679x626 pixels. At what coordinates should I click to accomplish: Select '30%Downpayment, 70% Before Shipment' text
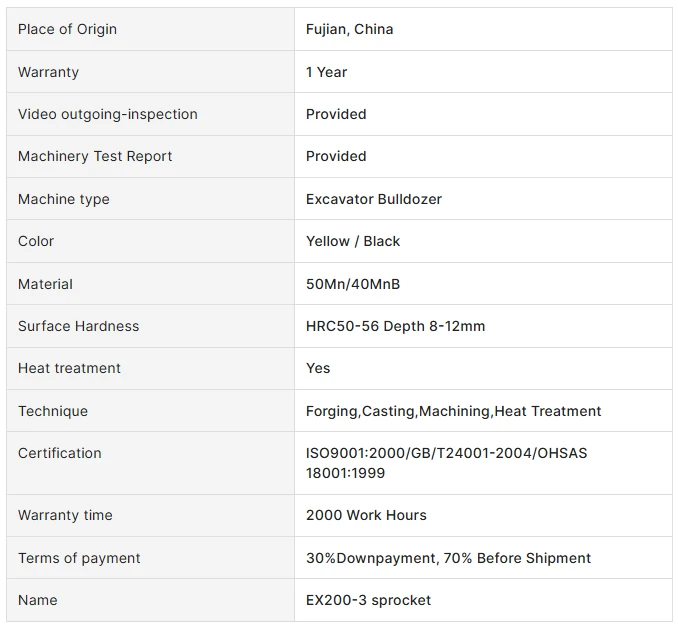pyautogui.click(x=448, y=558)
